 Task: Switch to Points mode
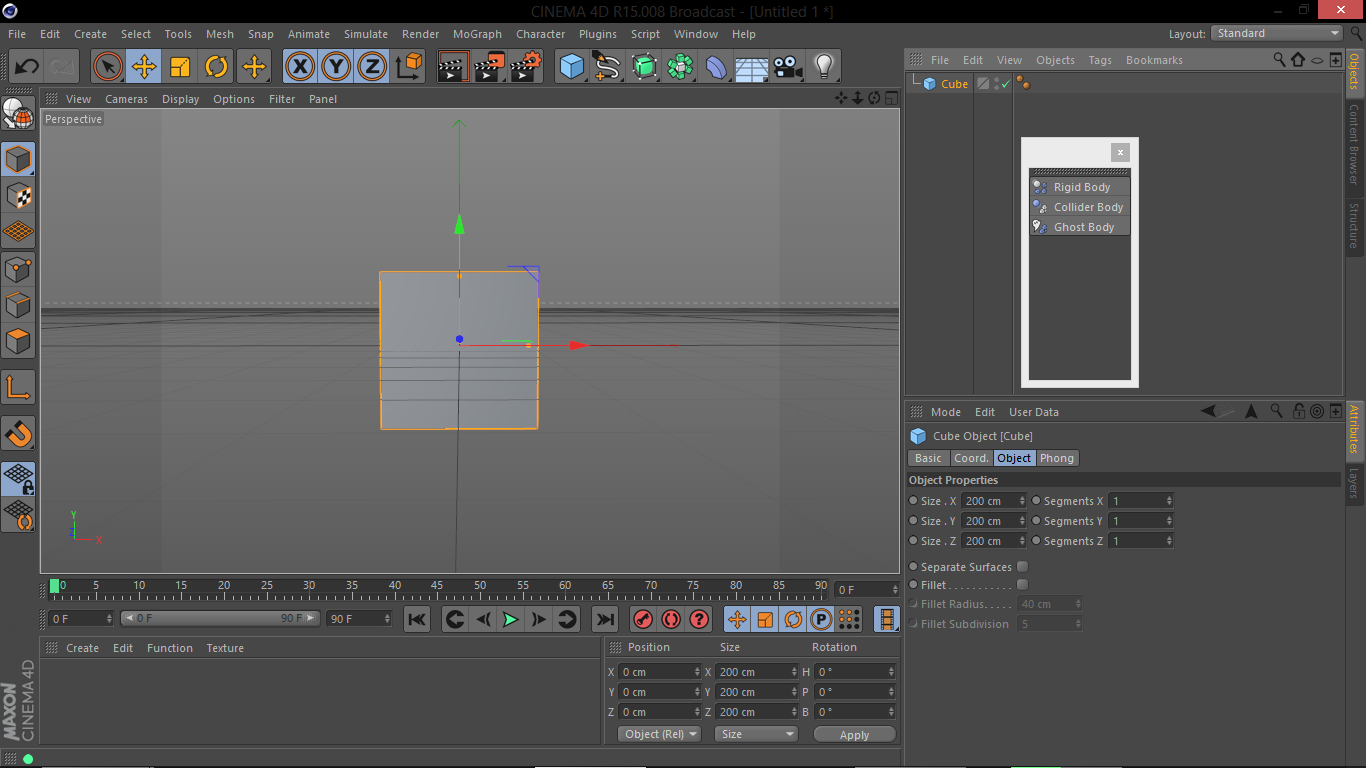tap(18, 268)
